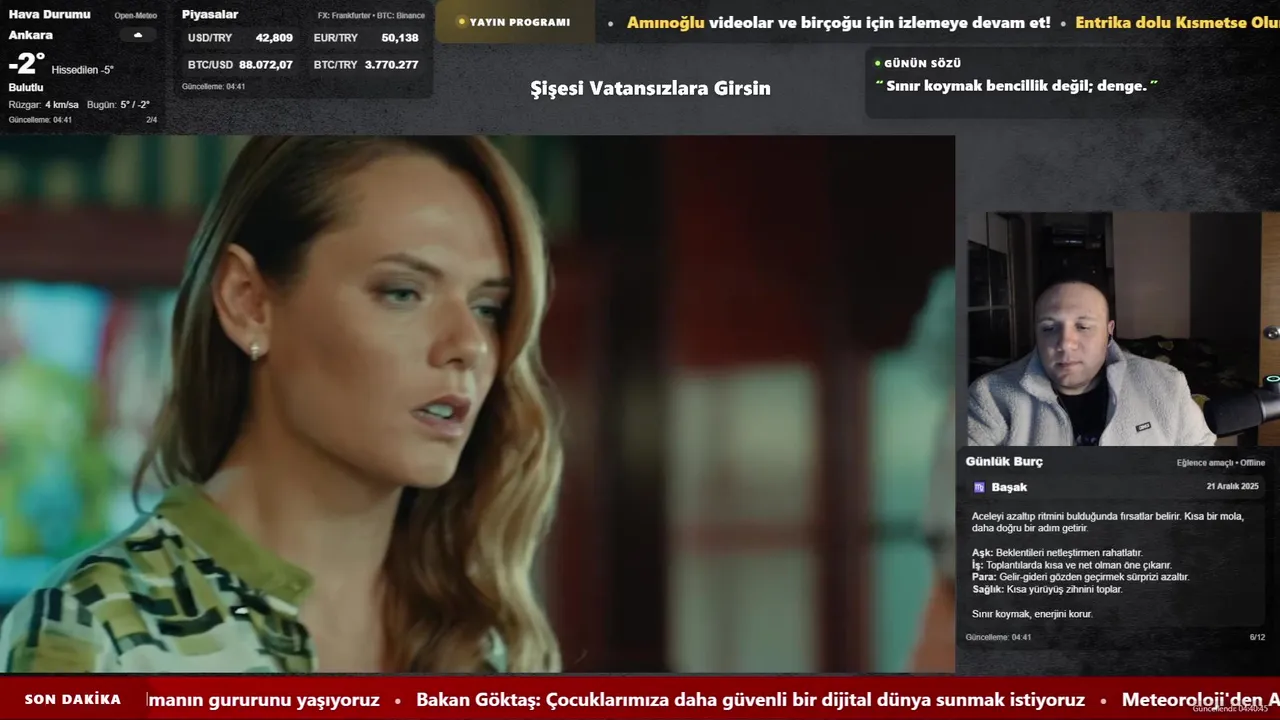Screen dimensions: 1280x720
Task: Select the EUR/TRY 50,138 rate cell
Action: pos(366,38)
